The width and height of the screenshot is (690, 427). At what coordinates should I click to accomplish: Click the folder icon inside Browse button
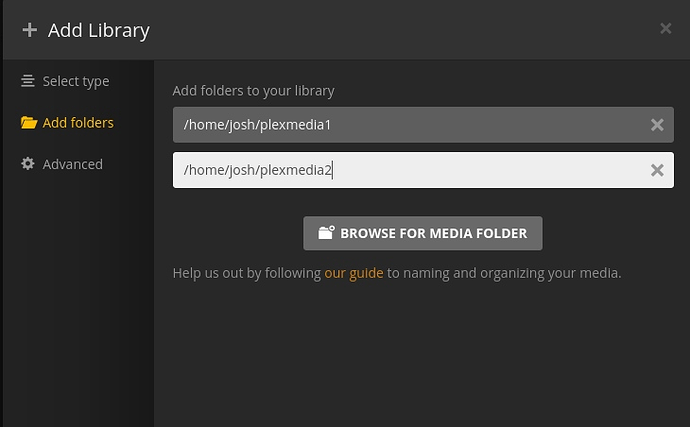[326, 232]
